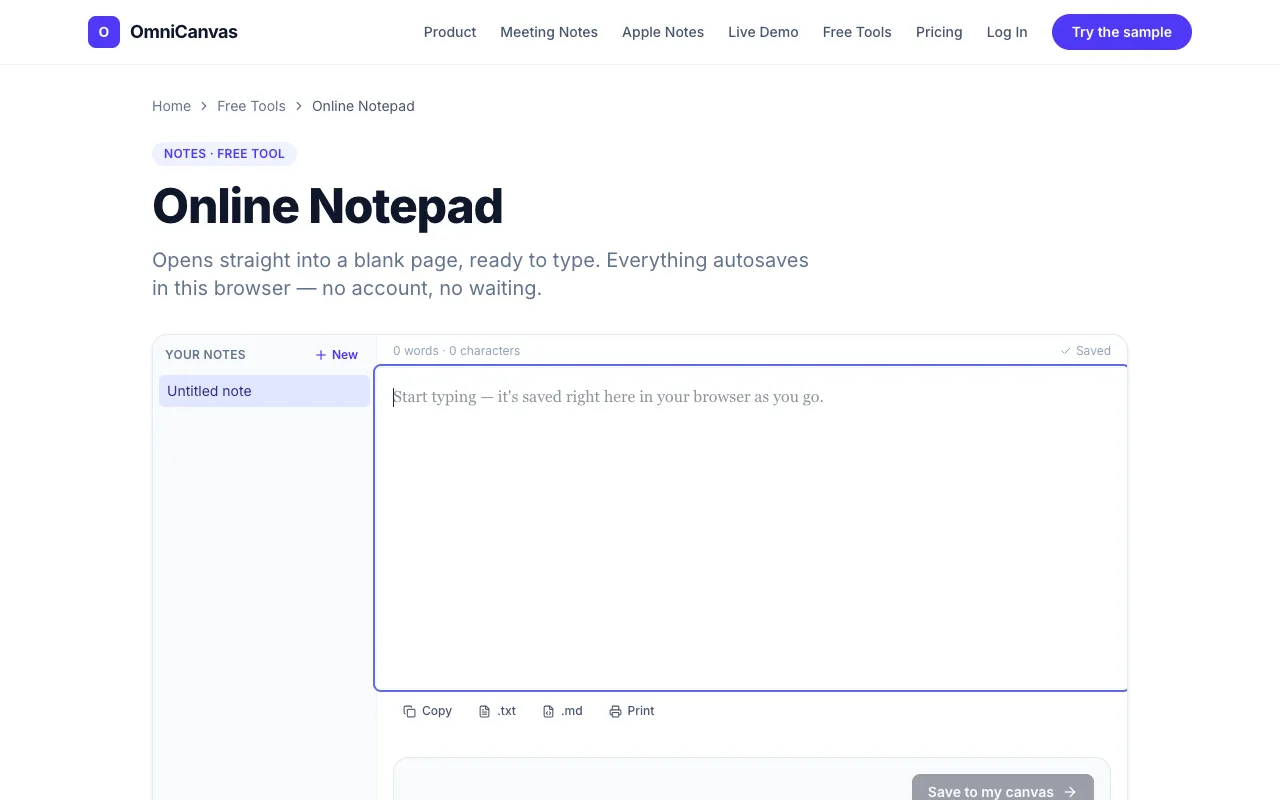Click the YOUR NOTES heading
This screenshot has width=1280, height=800.
205,355
